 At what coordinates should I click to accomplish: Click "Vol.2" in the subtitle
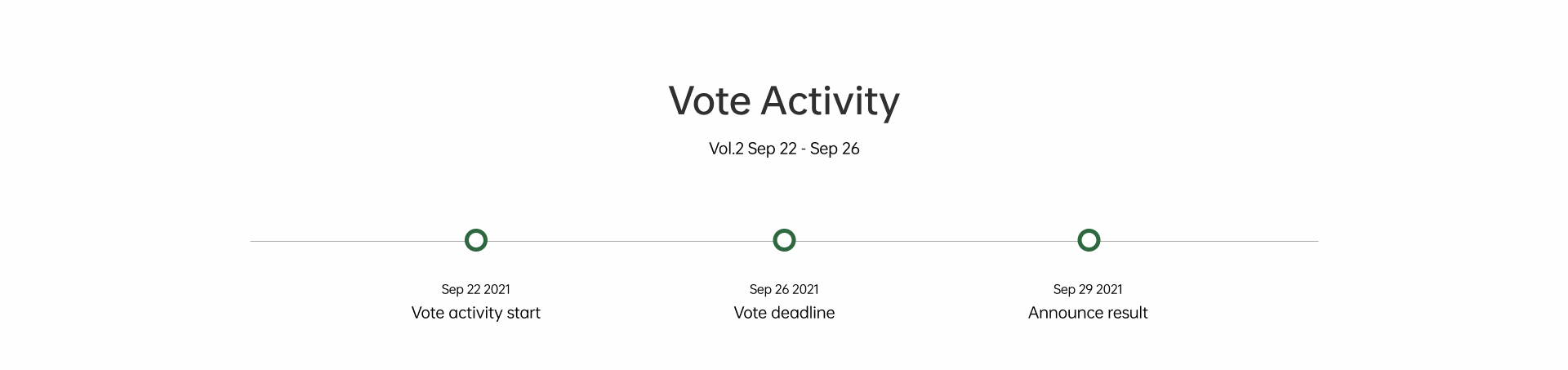[x=726, y=149]
